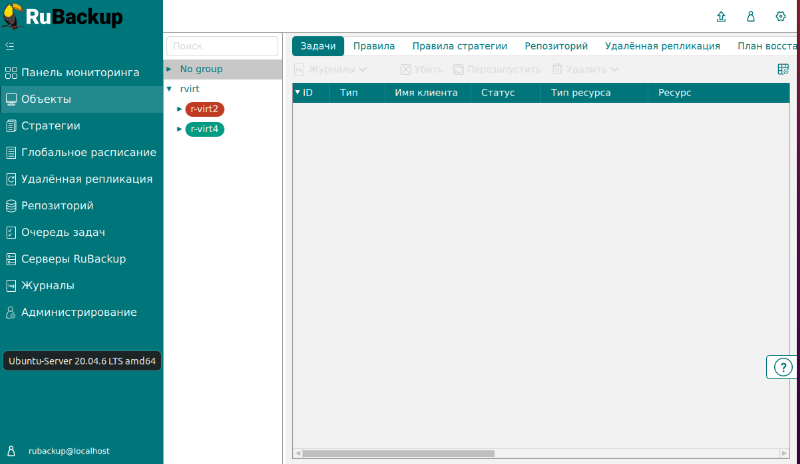Expand the r-virt2 client node
Viewport: 800px width, 464px height.
pos(179,109)
